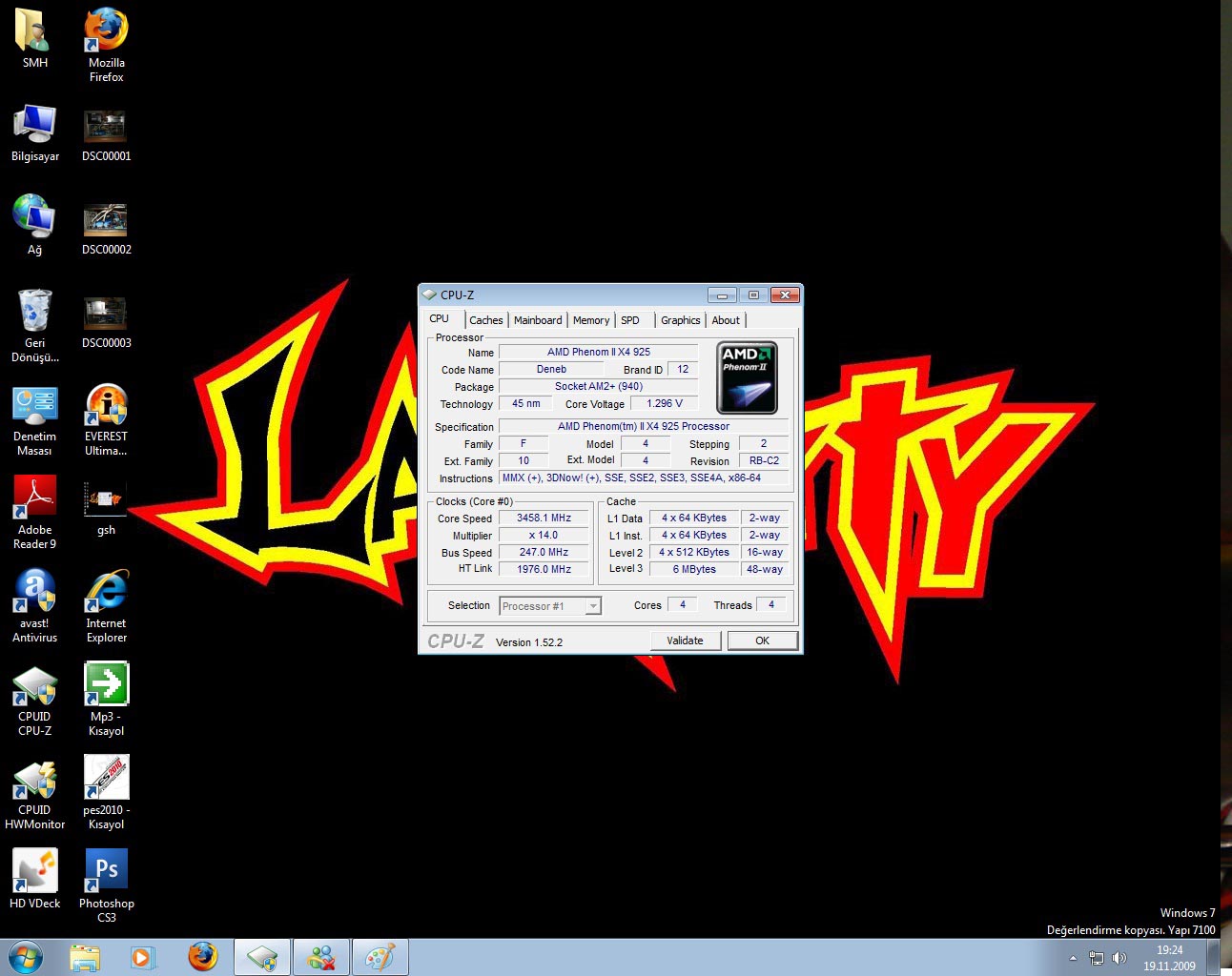The width and height of the screenshot is (1232, 976).
Task: Close the CPU-Z window
Action: tap(785, 295)
